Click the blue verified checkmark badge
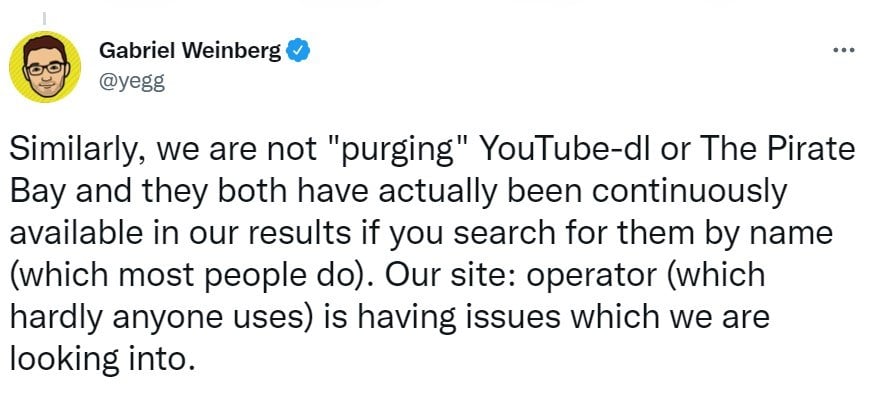880x393 pixels. point(298,52)
